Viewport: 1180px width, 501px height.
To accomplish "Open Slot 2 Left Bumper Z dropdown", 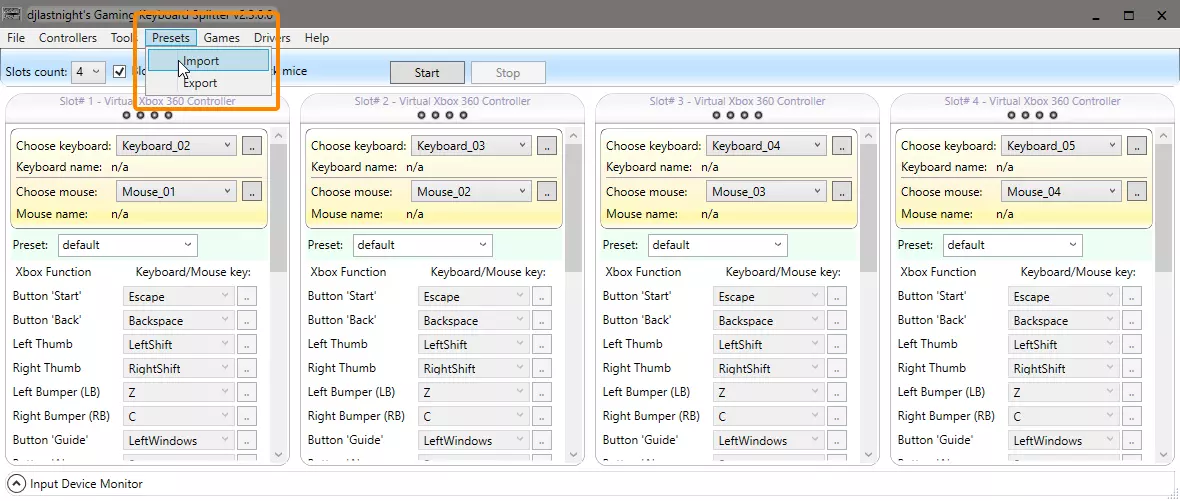I will point(473,393).
